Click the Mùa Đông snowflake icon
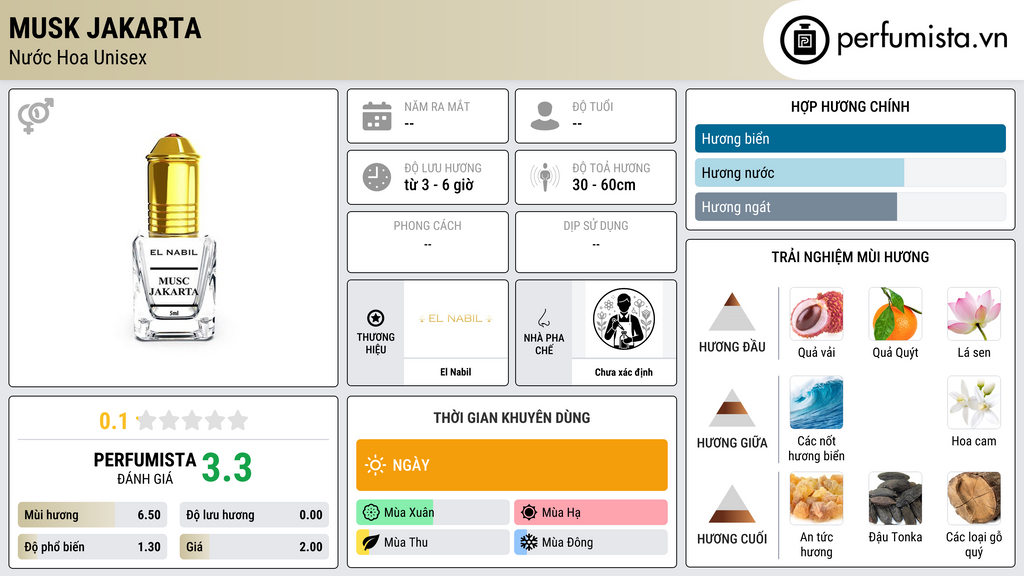This screenshot has width=1024, height=576. [529, 542]
